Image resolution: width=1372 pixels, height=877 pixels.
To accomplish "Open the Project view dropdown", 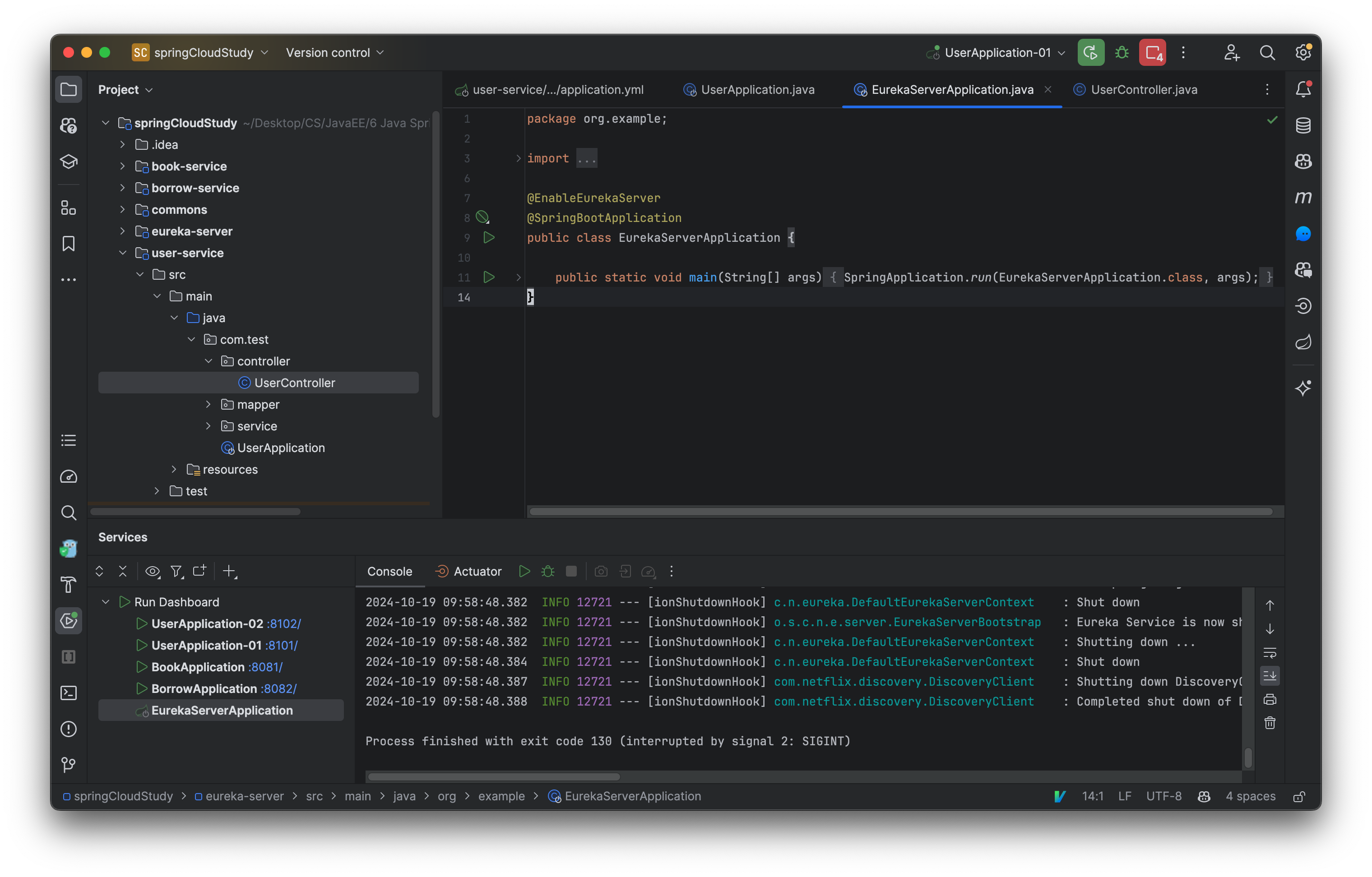I will click(x=125, y=89).
